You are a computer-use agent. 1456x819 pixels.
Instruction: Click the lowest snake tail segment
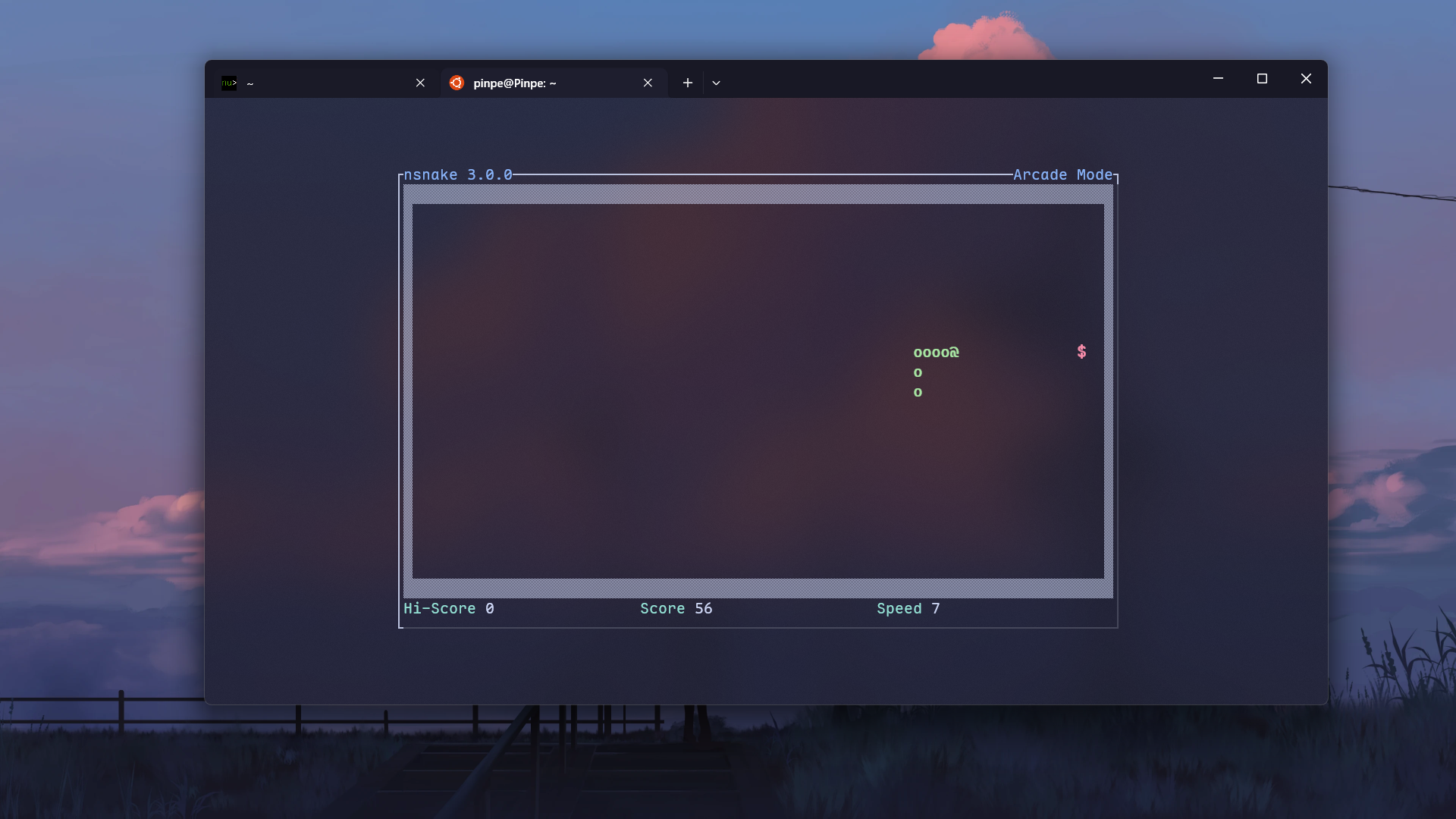[918, 392]
